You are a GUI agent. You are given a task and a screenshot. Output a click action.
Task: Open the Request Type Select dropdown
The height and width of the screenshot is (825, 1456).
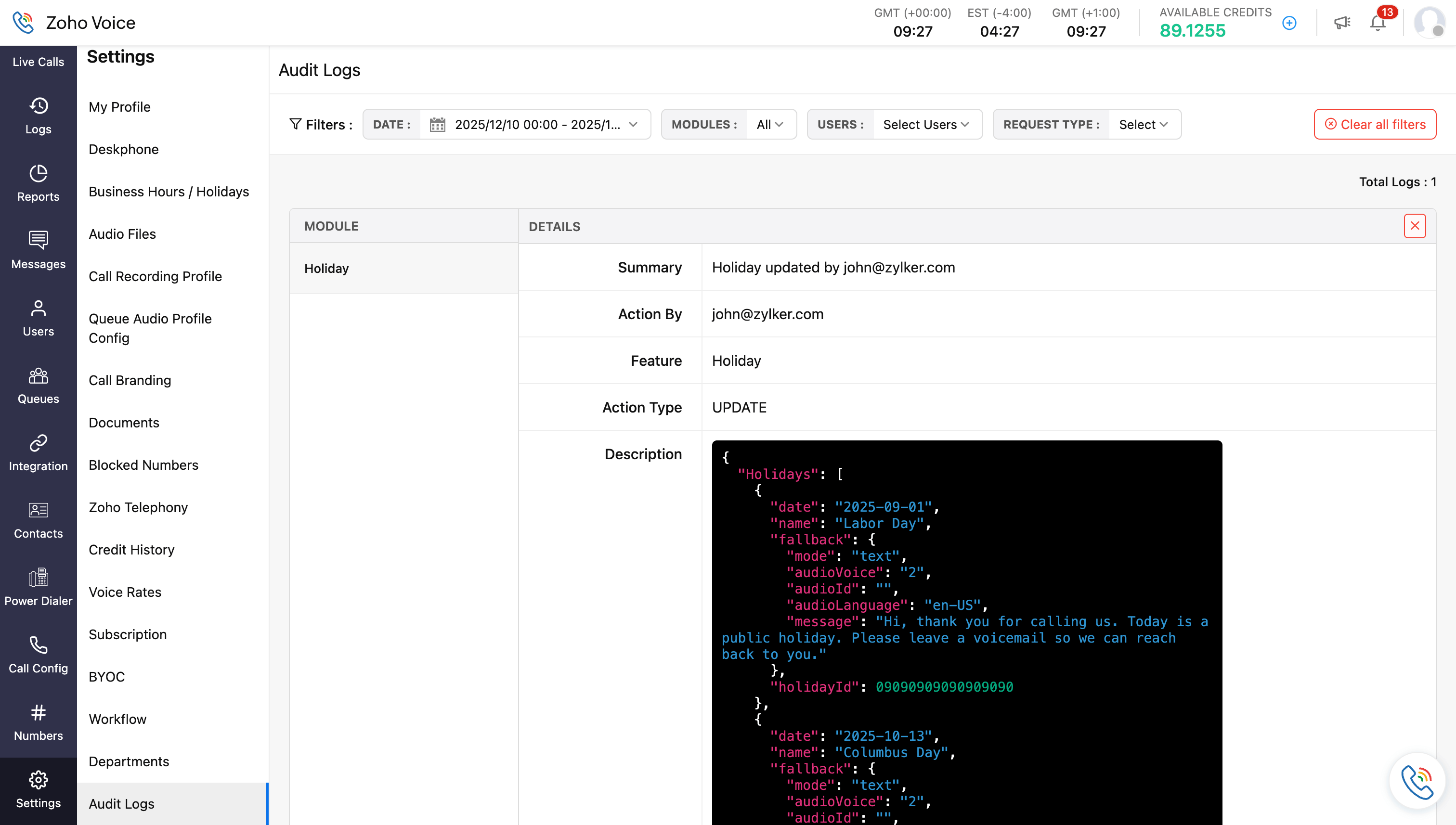pyautogui.click(x=1143, y=124)
